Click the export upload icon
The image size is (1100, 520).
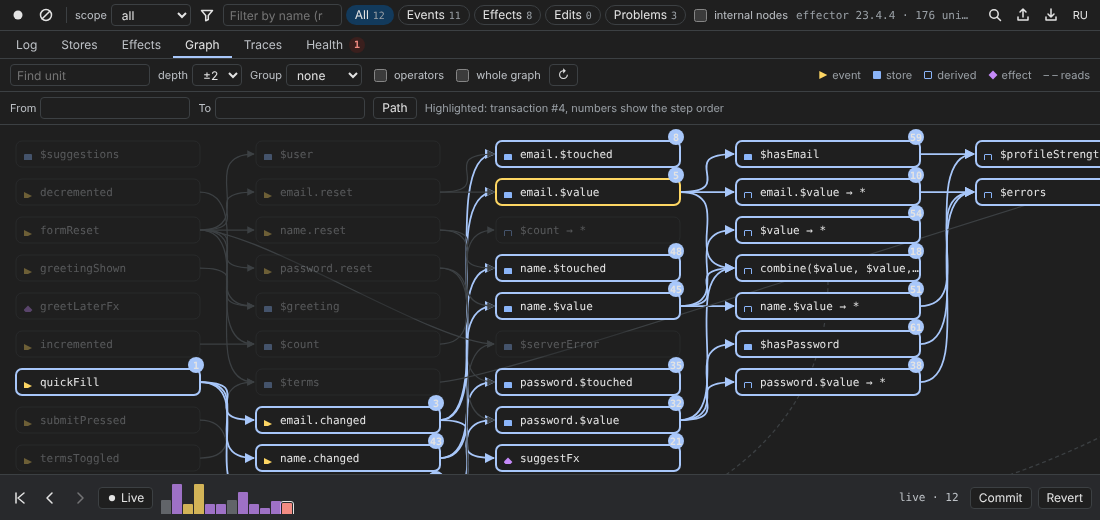tap(1023, 15)
